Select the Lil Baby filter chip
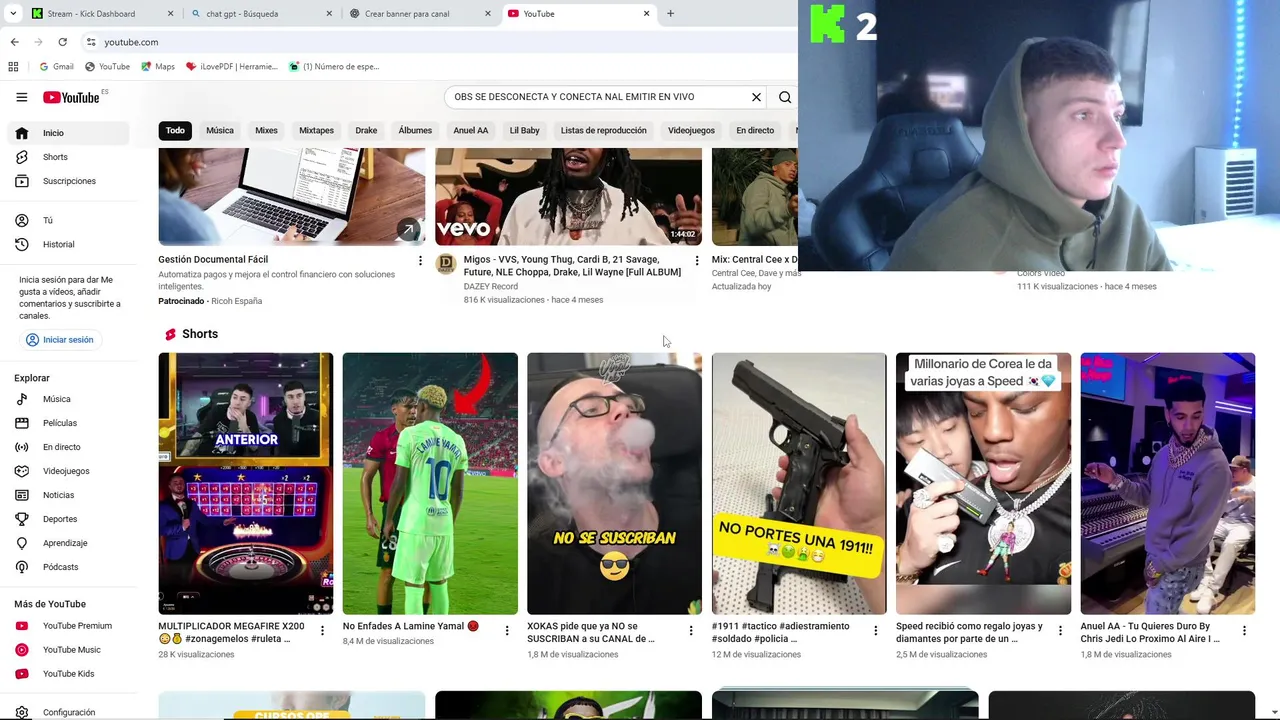 point(524,131)
